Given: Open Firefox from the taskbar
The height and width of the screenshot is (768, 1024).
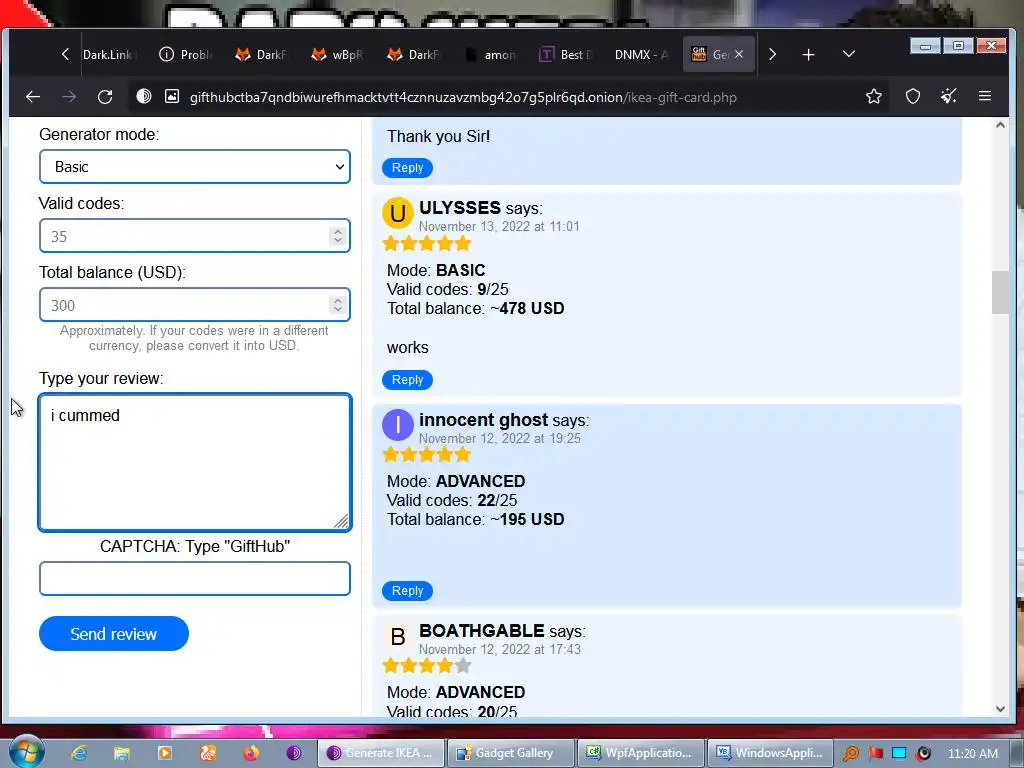Looking at the screenshot, I should [251, 753].
